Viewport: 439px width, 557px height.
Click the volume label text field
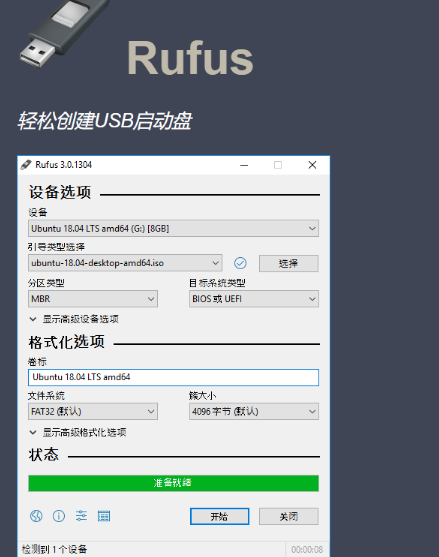(x=173, y=377)
